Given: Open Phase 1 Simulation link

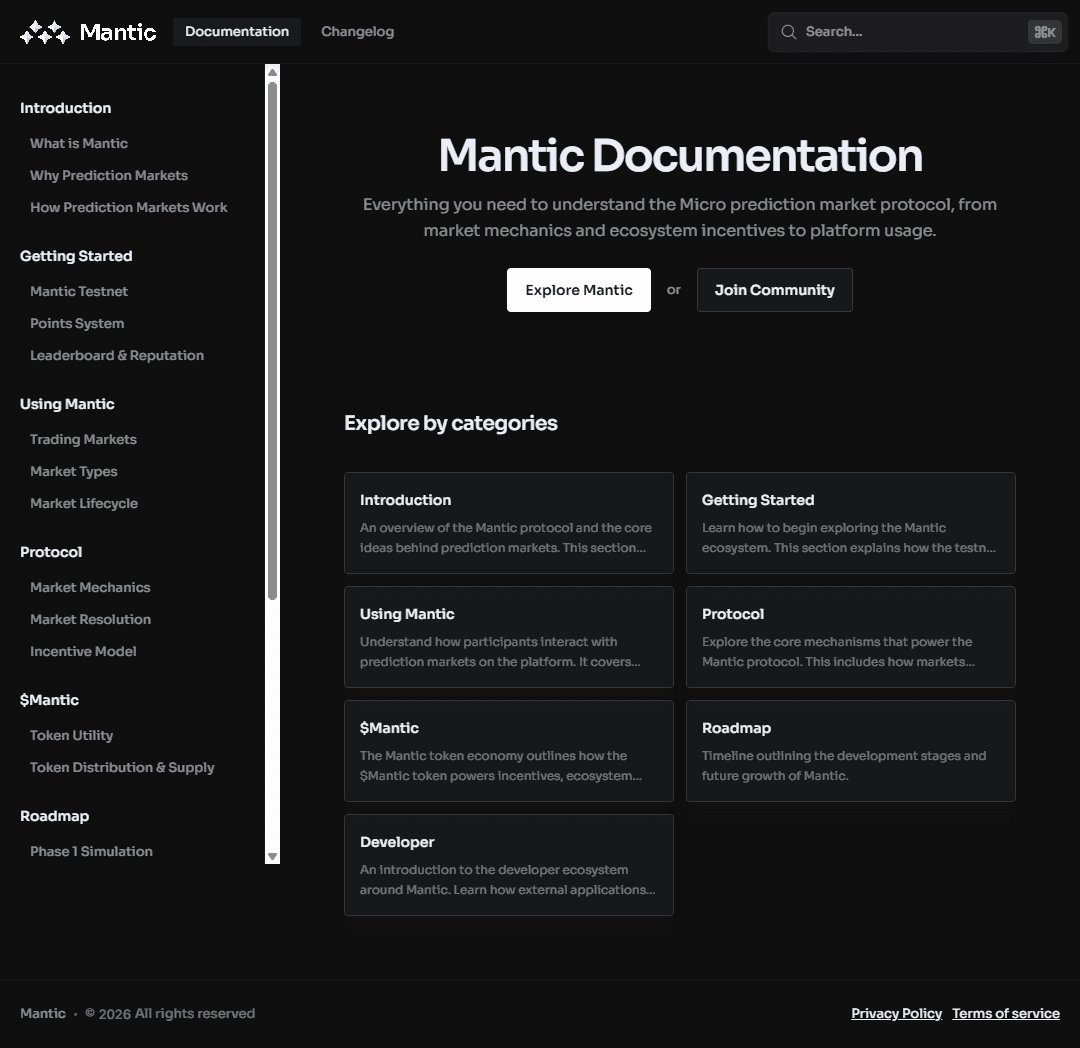Looking at the screenshot, I should 92,852.
